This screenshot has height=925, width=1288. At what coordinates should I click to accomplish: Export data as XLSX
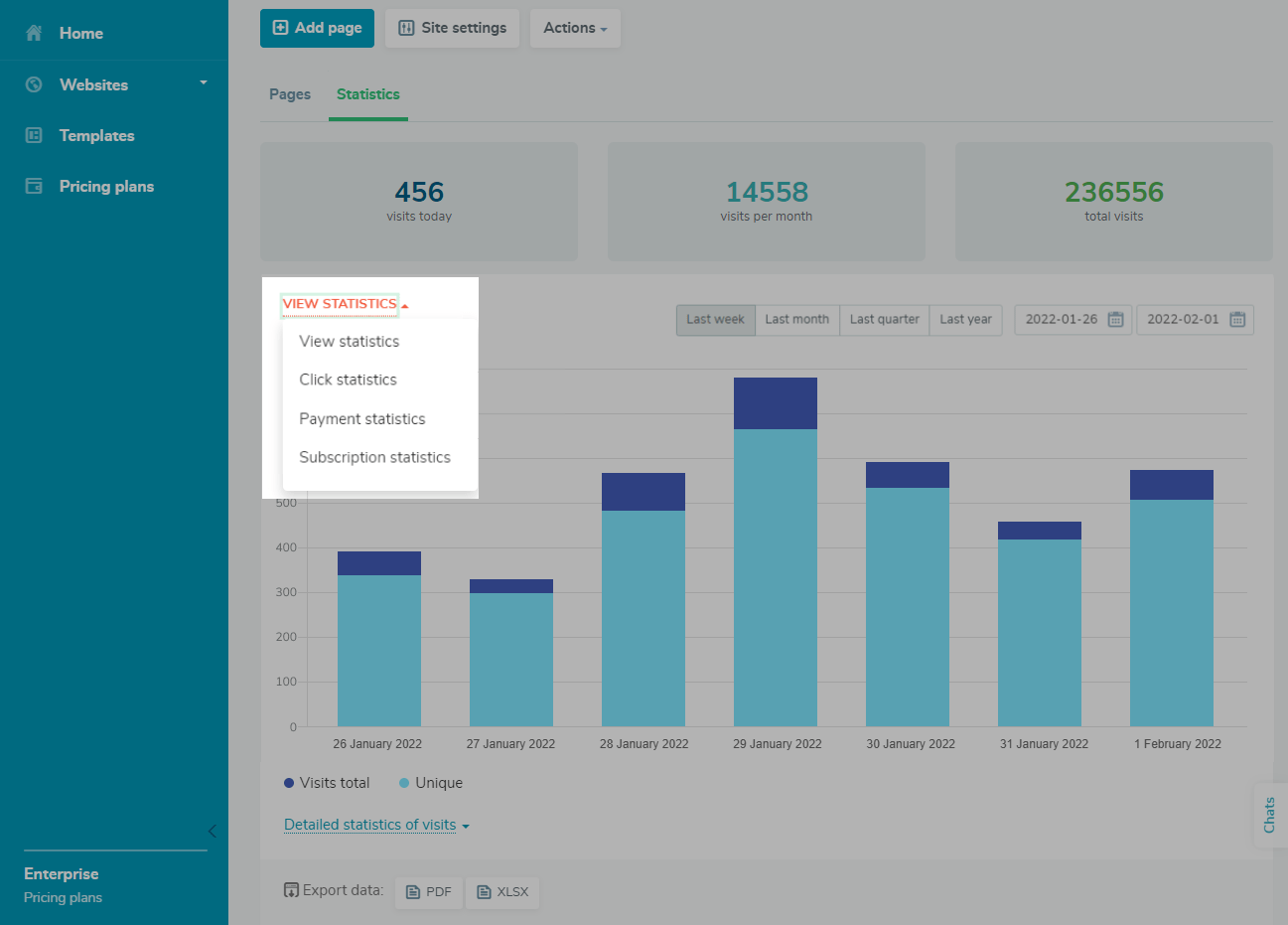(502, 892)
